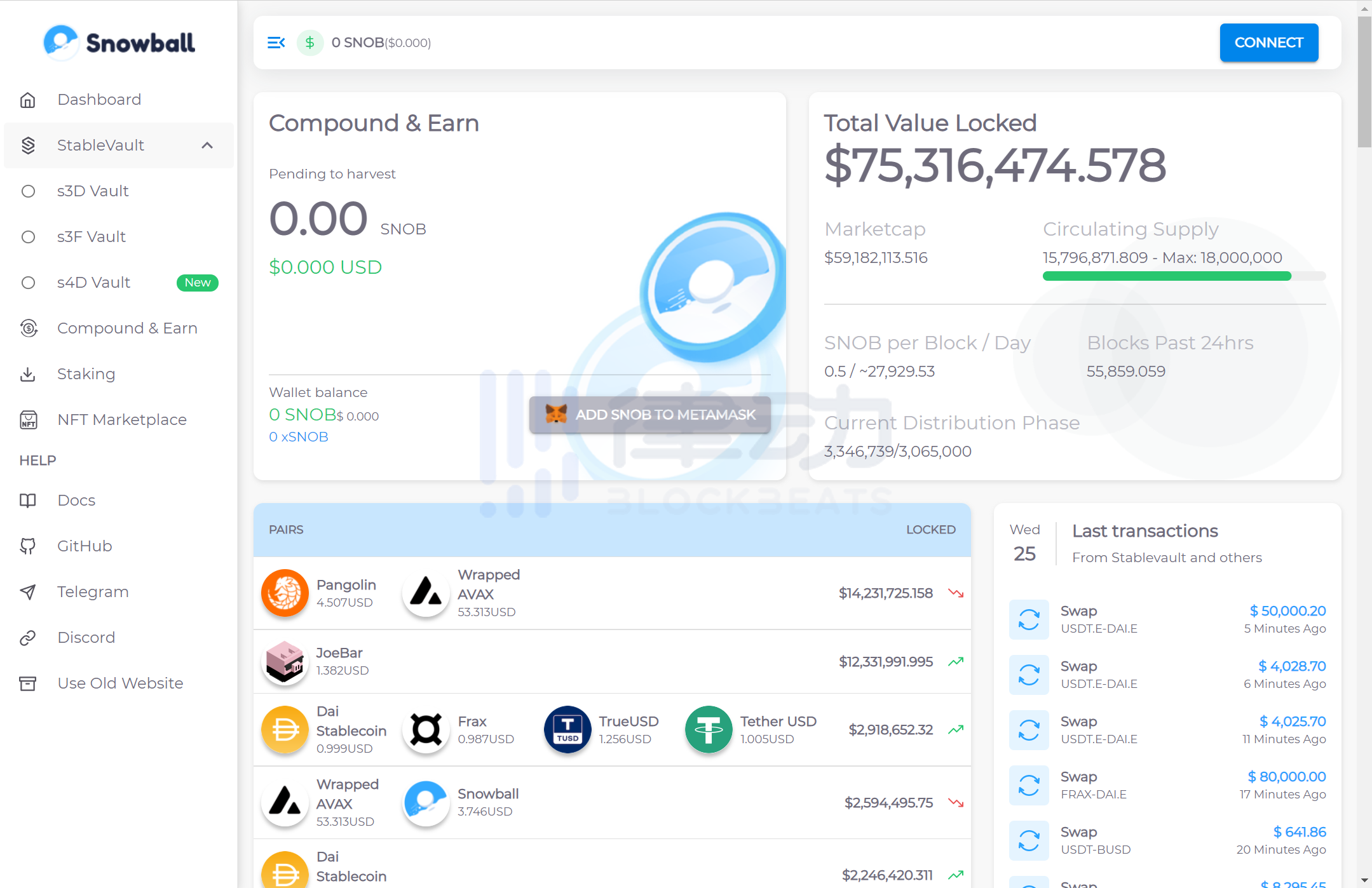Click the Tether USD token icon

point(709,730)
